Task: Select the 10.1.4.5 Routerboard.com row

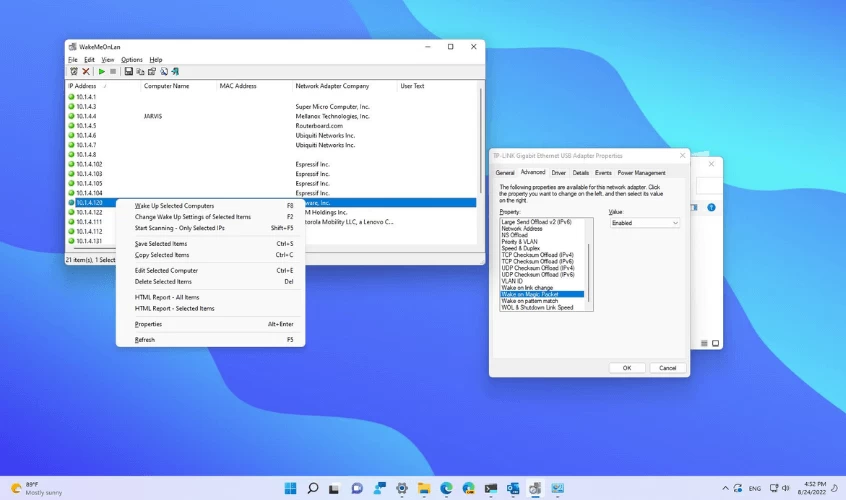Action: pyautogui.click(x=272, y=126)
